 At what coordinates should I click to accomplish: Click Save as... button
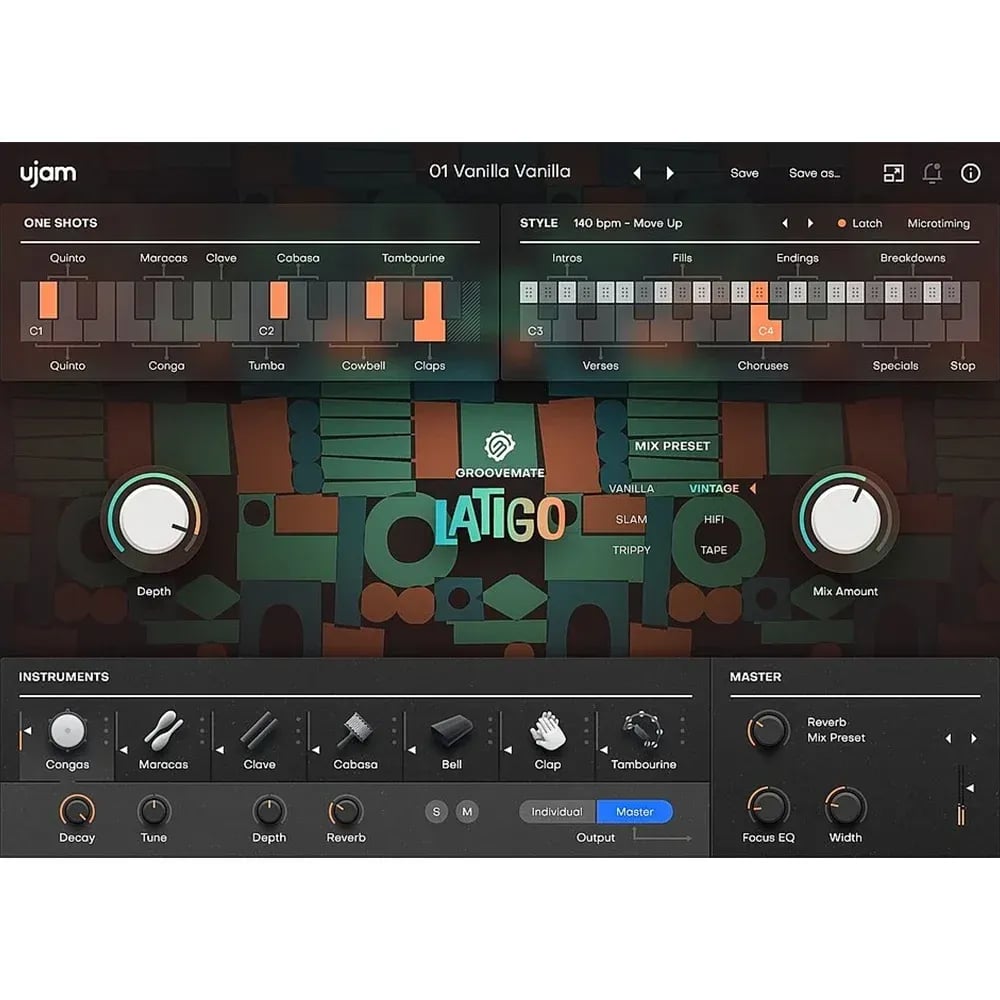(814, 173)
